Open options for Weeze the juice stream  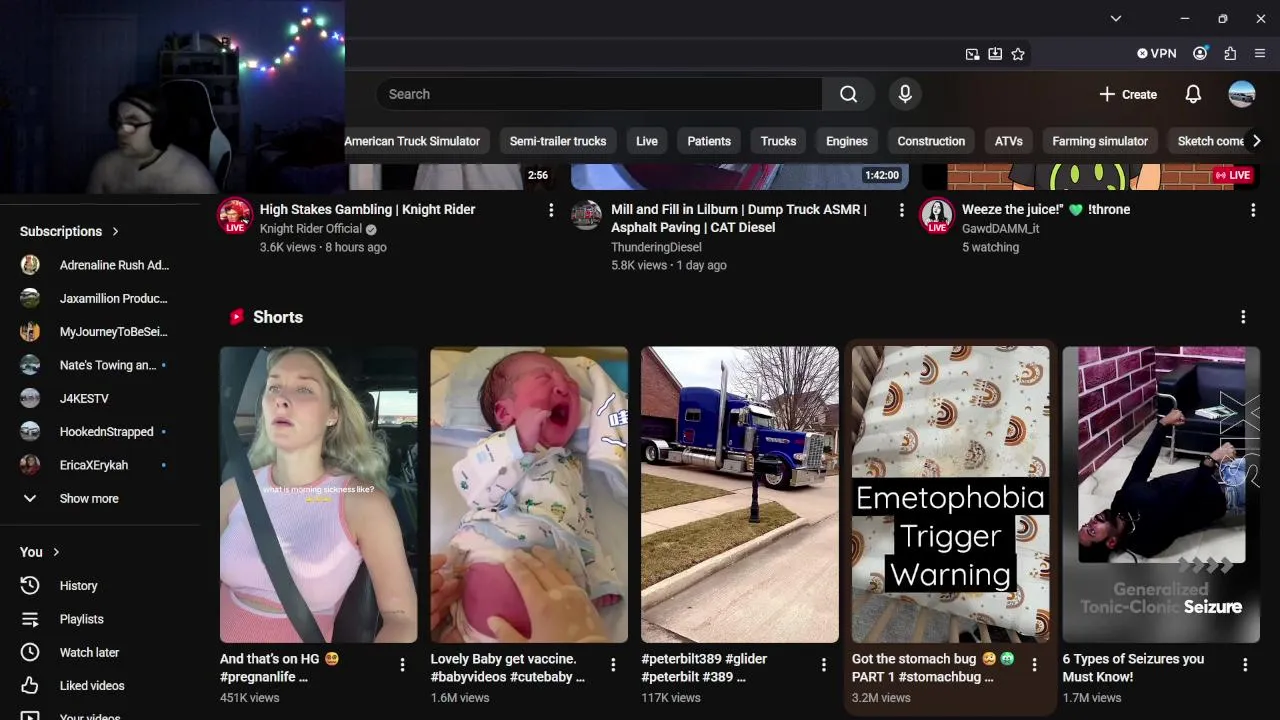(x=1253, y=210)
